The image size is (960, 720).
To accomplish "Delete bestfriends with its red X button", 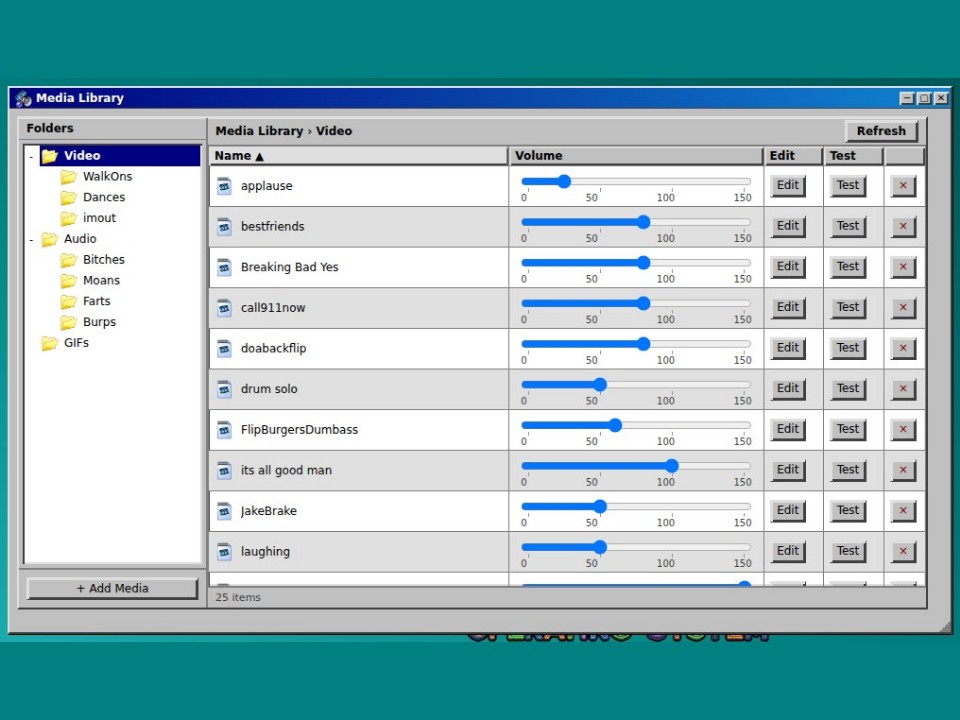I will point(903,226).
